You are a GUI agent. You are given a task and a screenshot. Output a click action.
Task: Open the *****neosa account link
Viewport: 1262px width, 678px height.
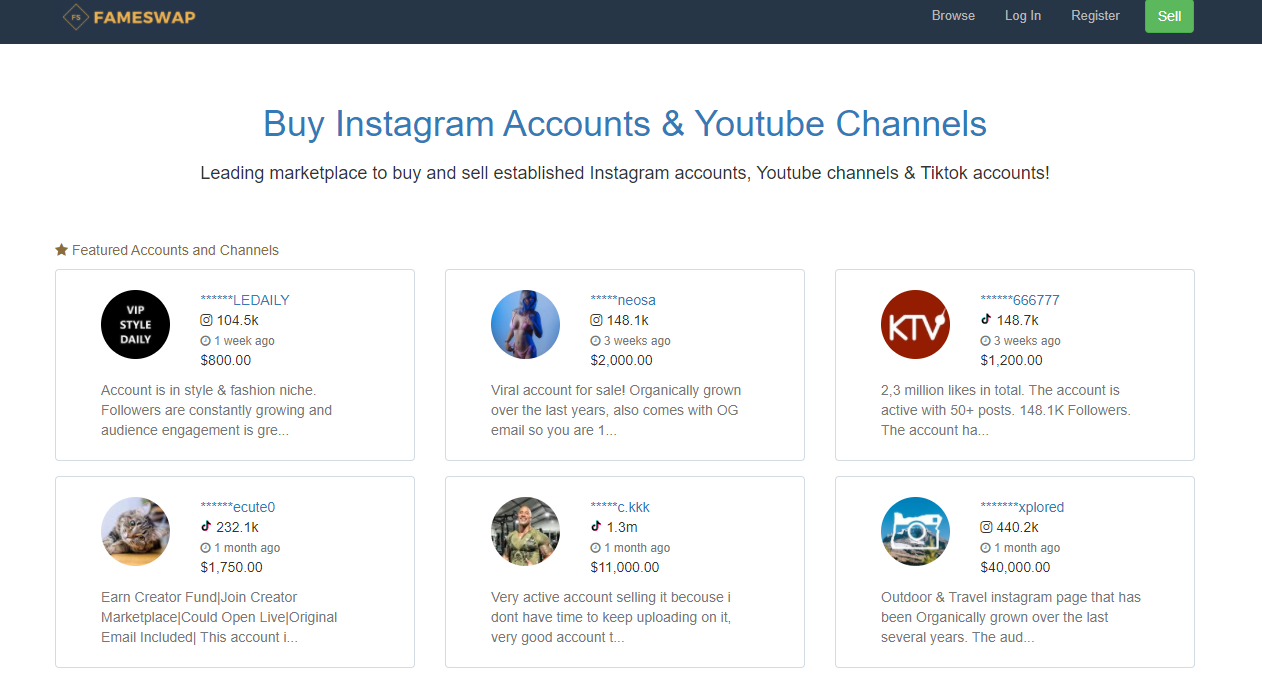point(623,300)
